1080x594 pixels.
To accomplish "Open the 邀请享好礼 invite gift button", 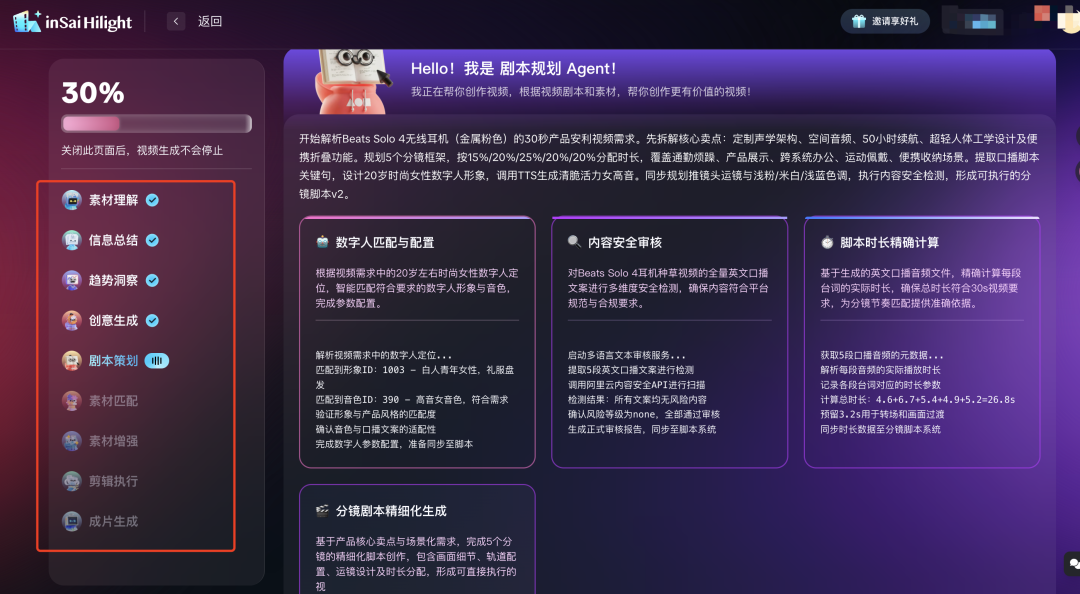I will click(885, 21).
